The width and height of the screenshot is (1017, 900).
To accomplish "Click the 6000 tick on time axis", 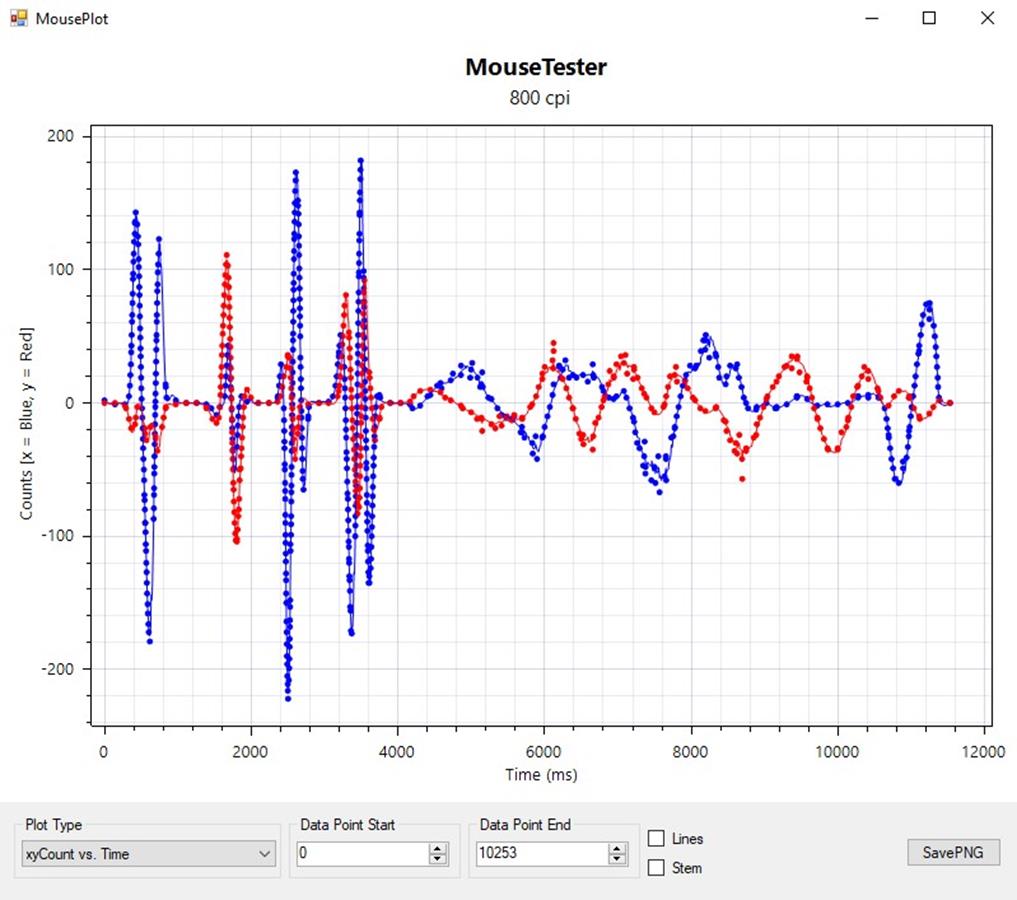I will [x=544, y=751].
